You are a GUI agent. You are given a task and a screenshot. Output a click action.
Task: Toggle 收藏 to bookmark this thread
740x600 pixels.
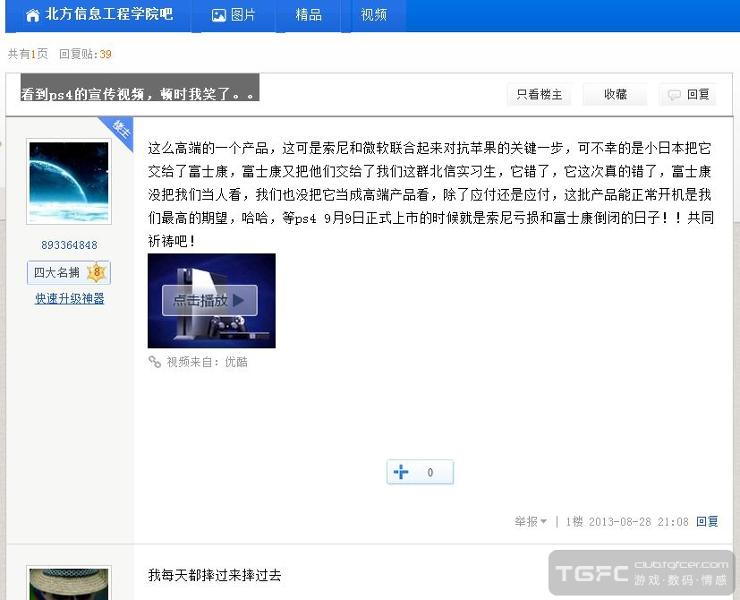[x=615, y=95]
